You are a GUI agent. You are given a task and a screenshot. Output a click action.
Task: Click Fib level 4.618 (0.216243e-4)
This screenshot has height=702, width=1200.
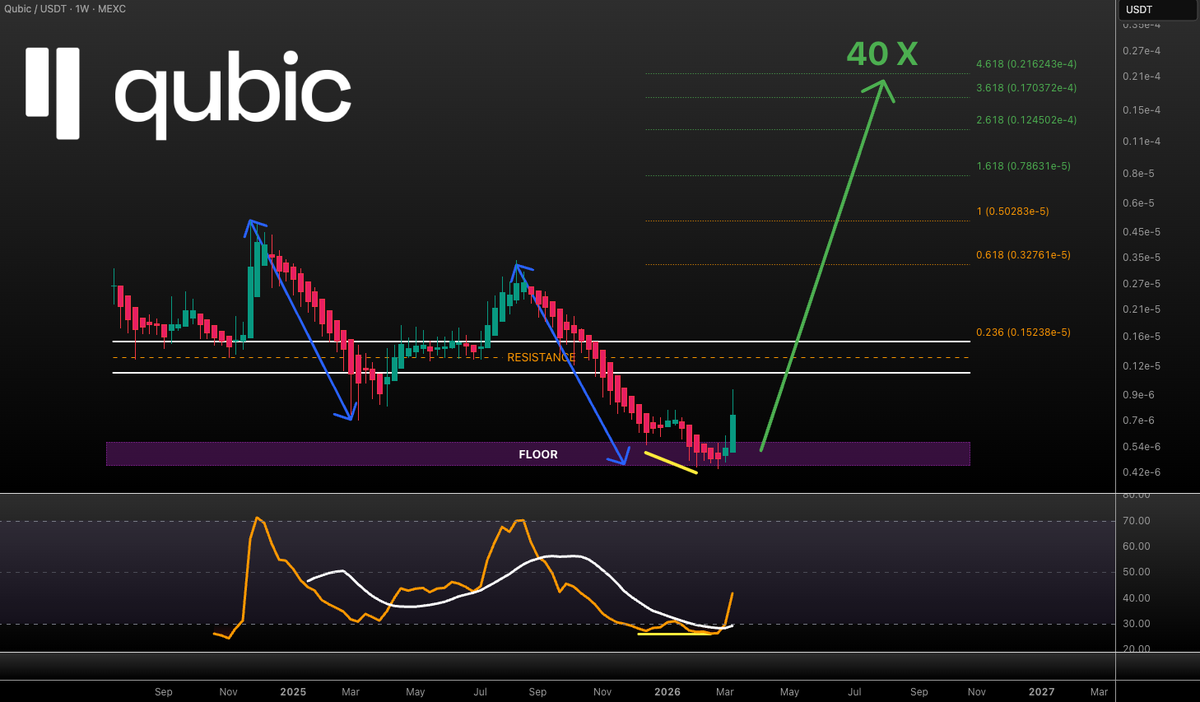[x=1026, y=64]
